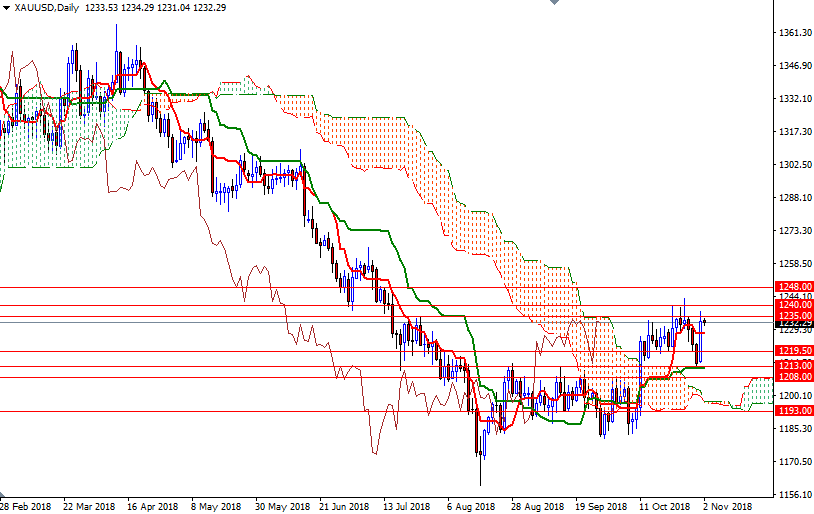This screenshot has width=814, height=514.
Task: Select the 1235.00 red price level label
Action: click(x=793, y=315)
